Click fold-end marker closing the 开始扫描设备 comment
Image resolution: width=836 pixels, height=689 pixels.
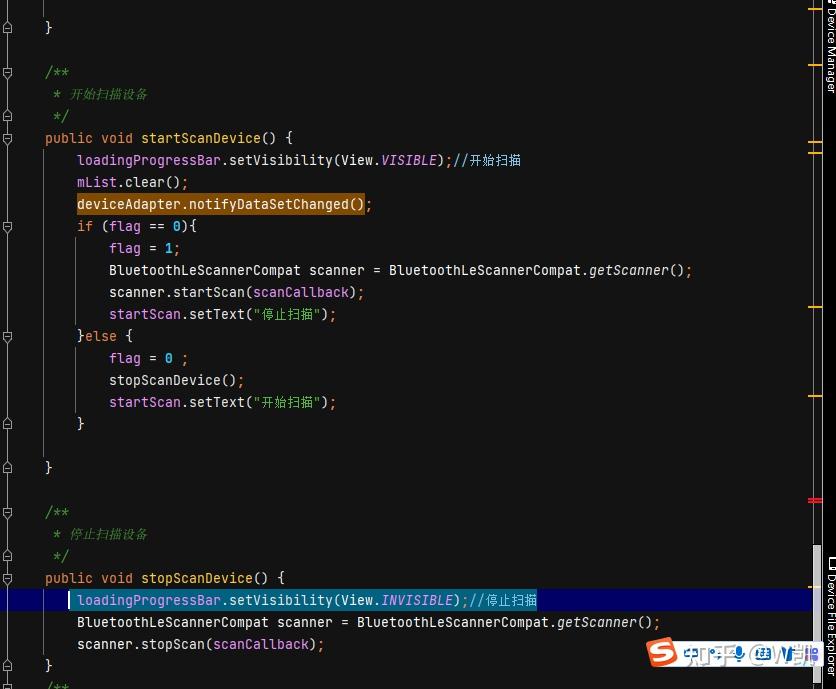pos(7,116)
